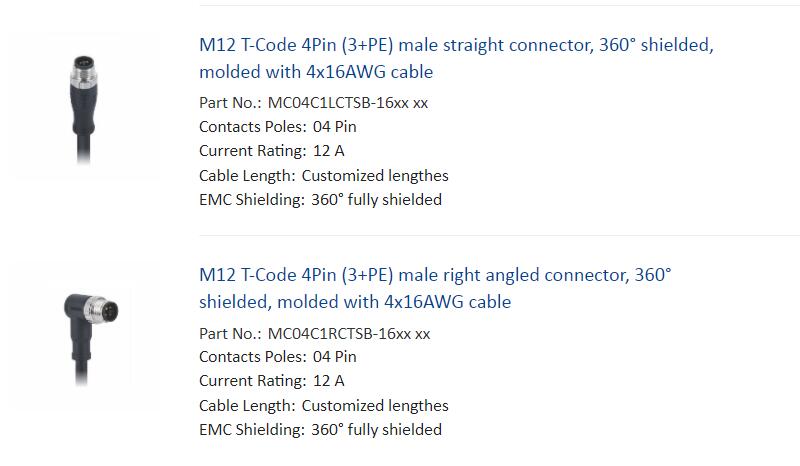Click 'Current Rating:' label of right angled connector
This screenshot has width=800, height=466.
[253, 381]
